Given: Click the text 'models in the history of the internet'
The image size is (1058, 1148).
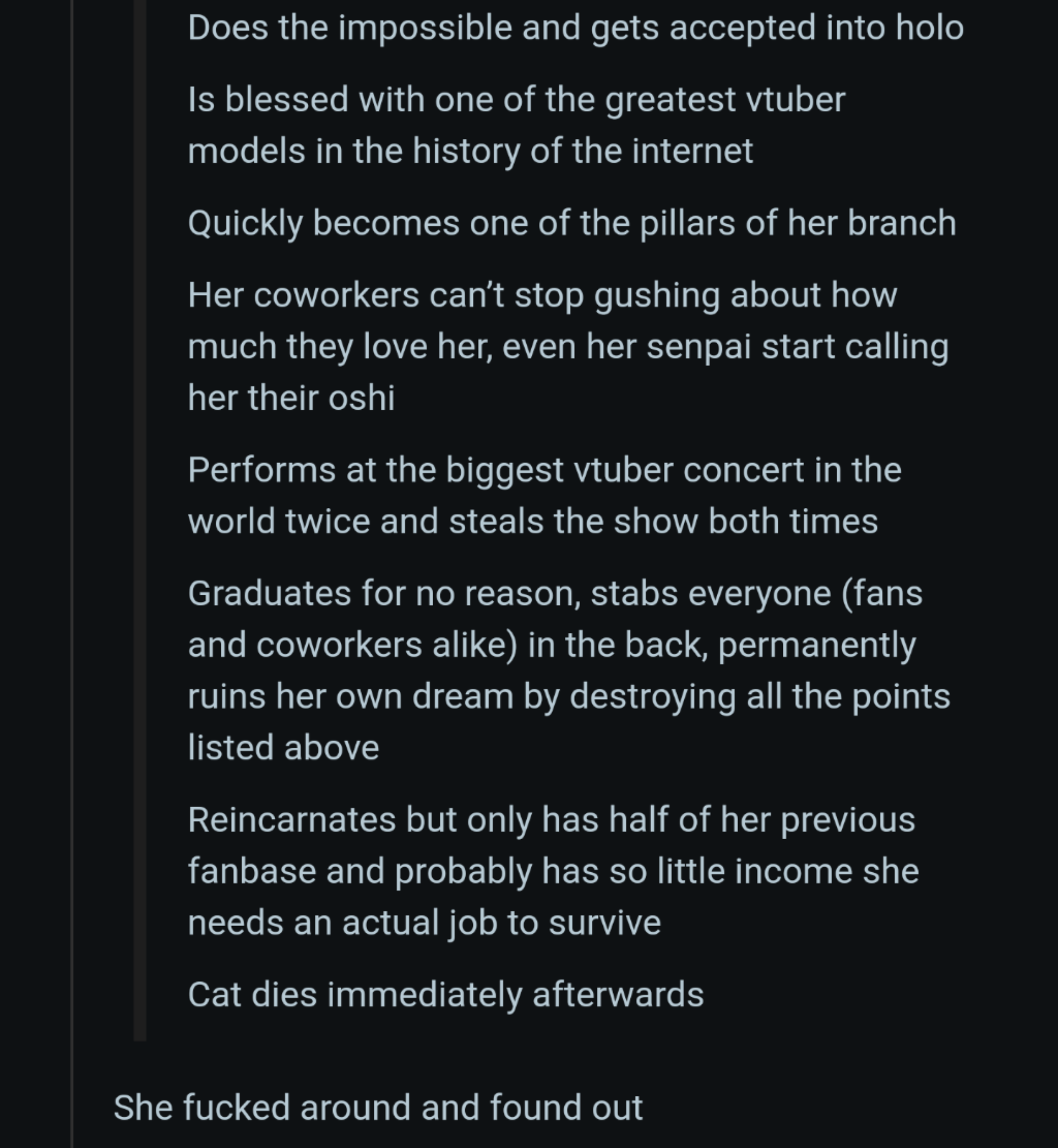Looking at the screenshot, I should [471, 151].
